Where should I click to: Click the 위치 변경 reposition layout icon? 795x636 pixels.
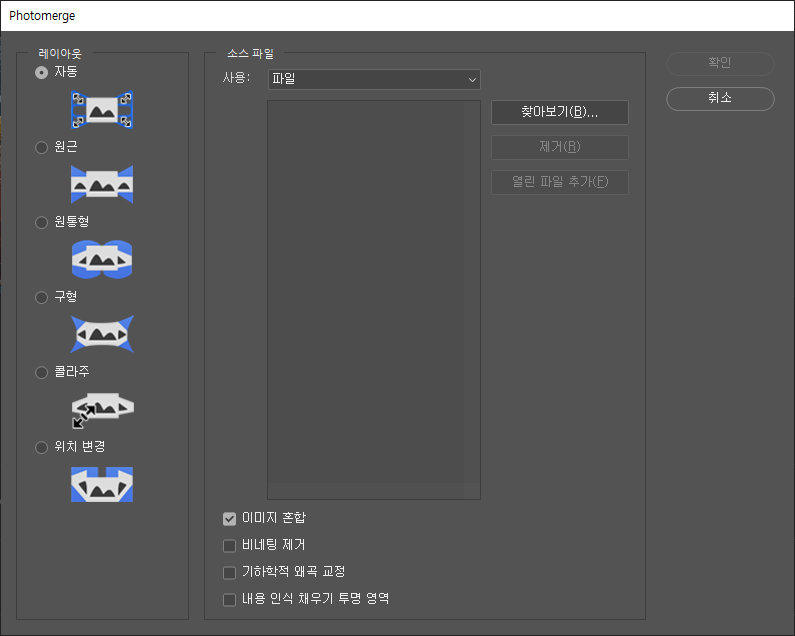tap(102, 484)
